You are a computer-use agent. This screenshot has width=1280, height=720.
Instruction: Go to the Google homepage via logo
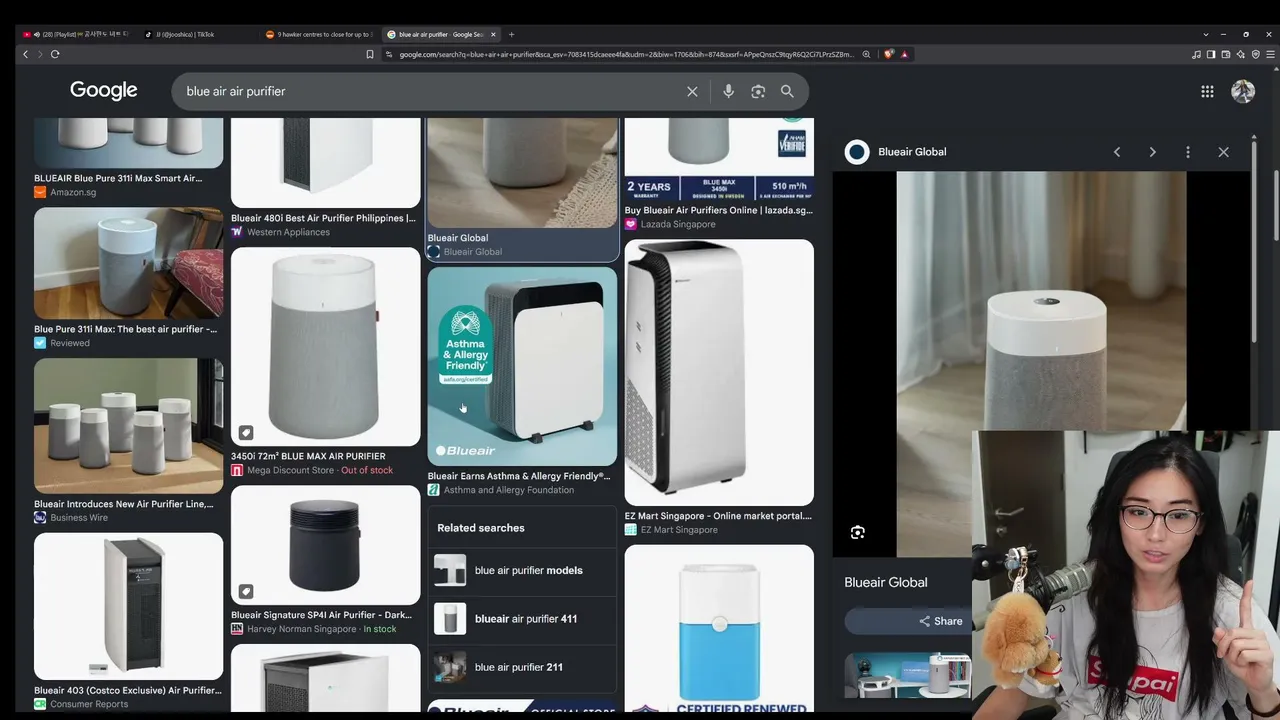tap(104, 91)
